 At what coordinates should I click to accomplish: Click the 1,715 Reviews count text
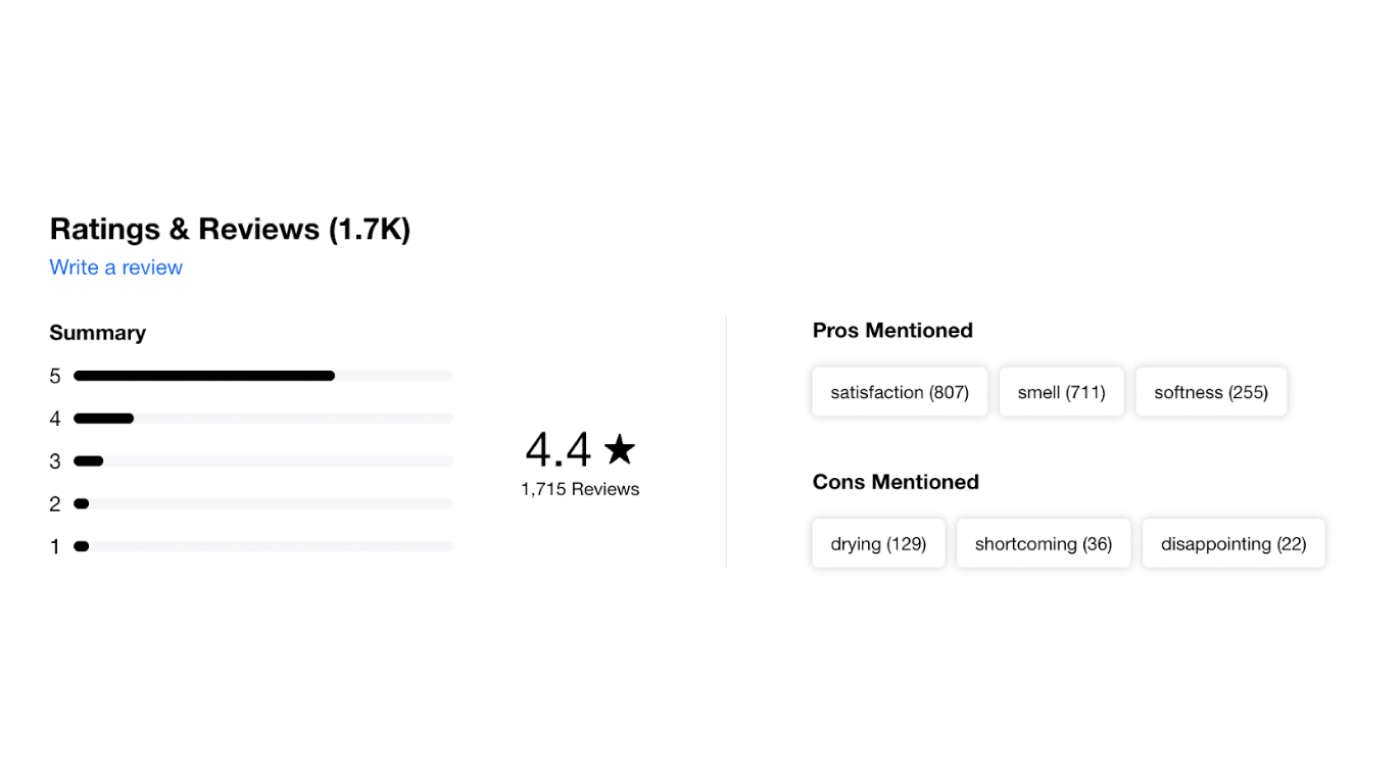[580, 489]
